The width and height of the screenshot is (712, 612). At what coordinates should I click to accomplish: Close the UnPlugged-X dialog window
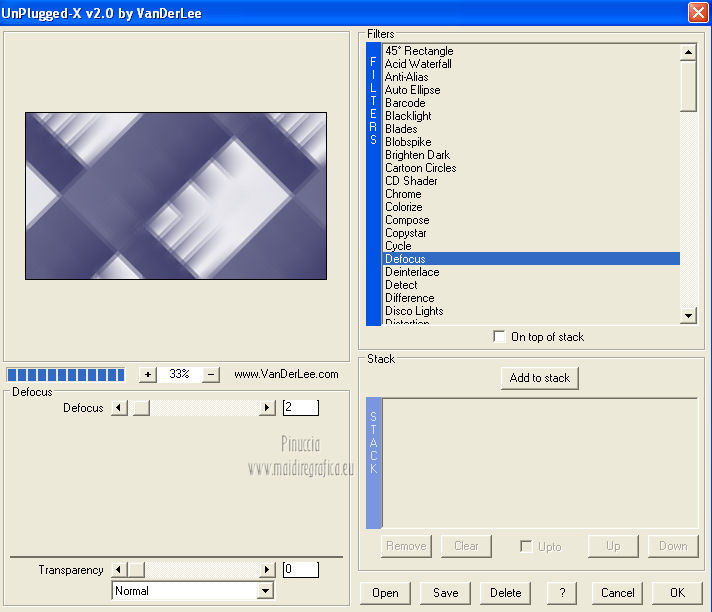click(698, 12)
